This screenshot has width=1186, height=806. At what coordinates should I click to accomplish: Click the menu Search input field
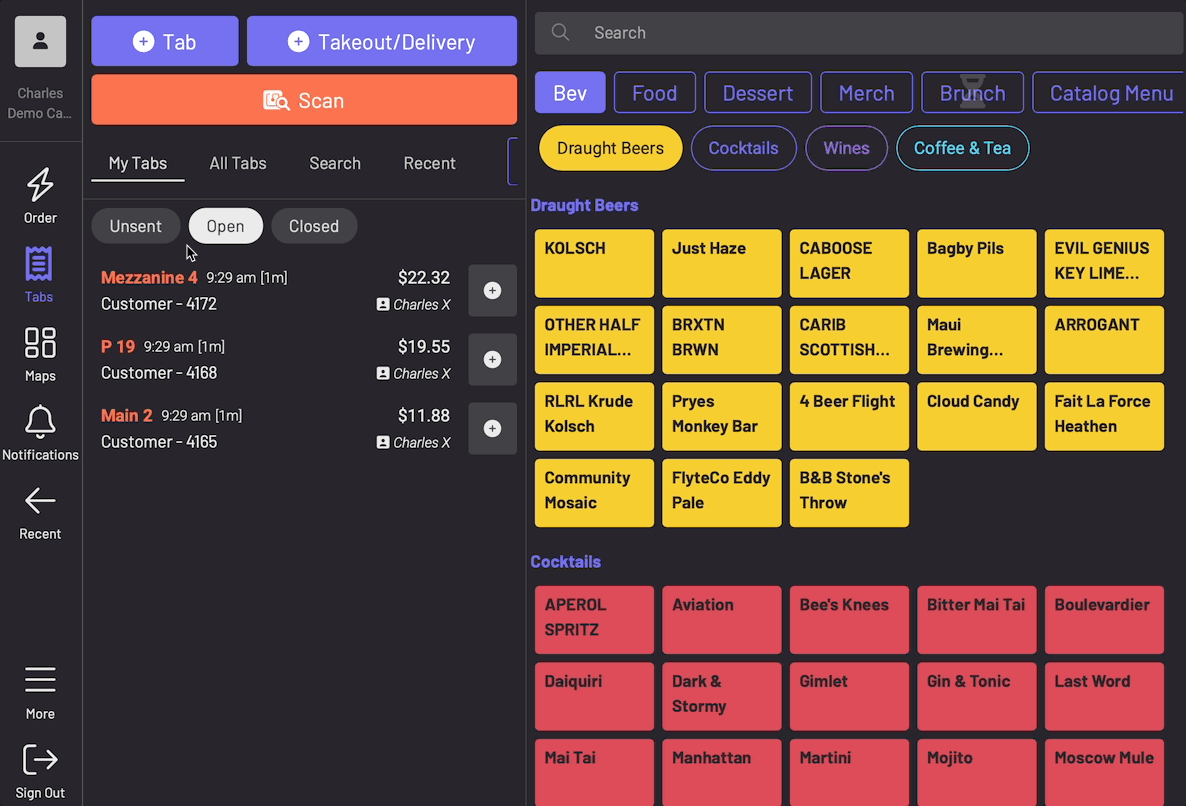[858, 33]
